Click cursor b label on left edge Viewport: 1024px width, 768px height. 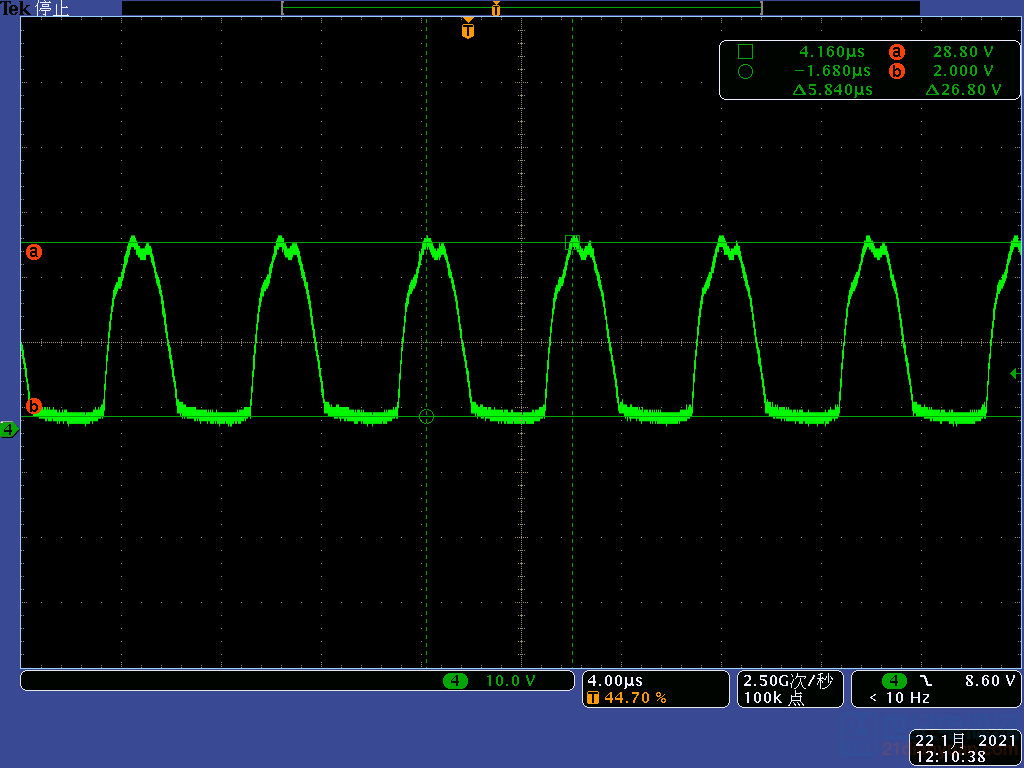tap(33, 406)
